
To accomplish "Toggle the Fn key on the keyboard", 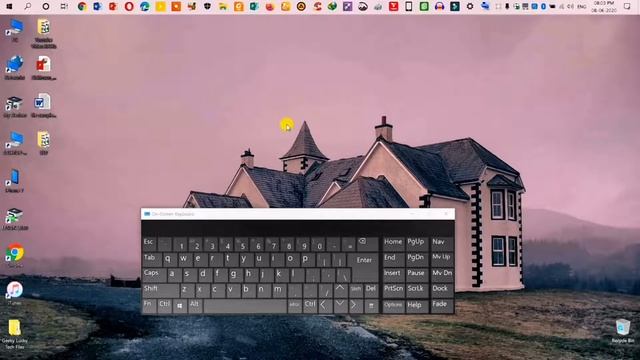I will click(149, 306).
